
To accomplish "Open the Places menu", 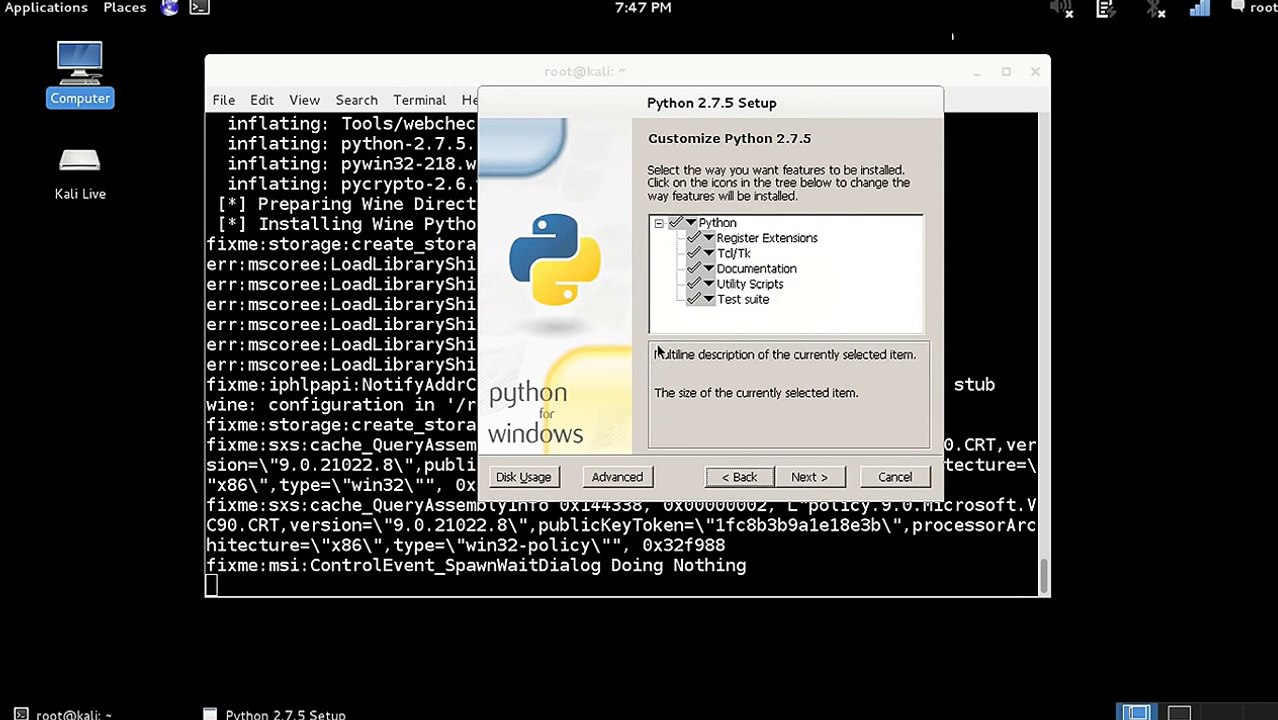I will tap(125, 8).
